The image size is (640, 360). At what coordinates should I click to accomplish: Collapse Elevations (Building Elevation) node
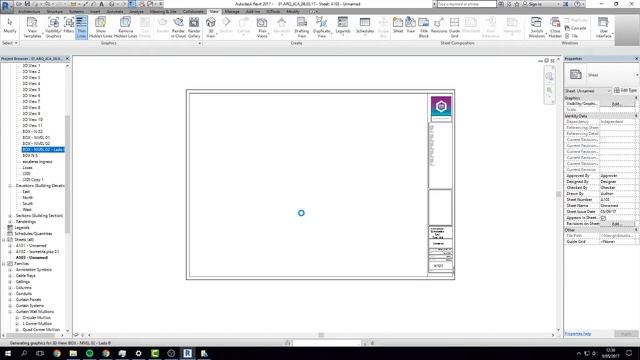click(10, 186)
